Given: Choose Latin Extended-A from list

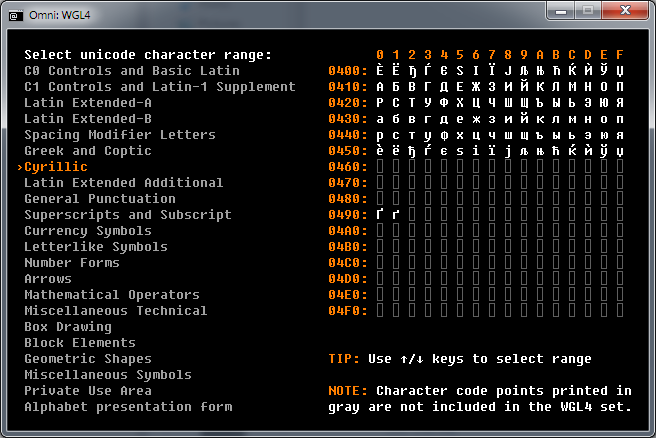Looking at the screenshot, I should coord(88,102).
